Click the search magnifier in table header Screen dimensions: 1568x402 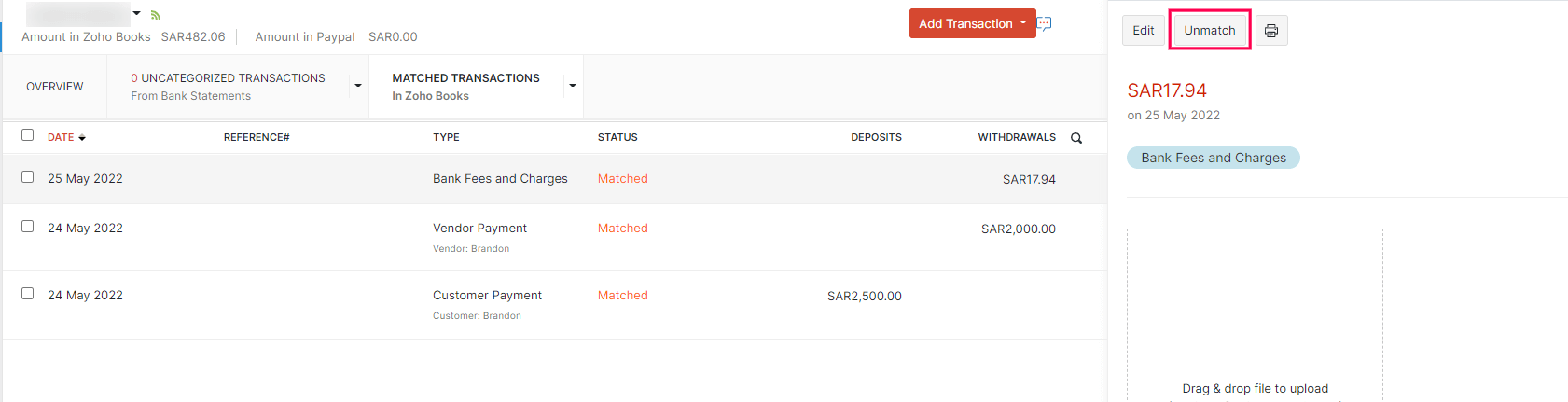click(1076, 138)
